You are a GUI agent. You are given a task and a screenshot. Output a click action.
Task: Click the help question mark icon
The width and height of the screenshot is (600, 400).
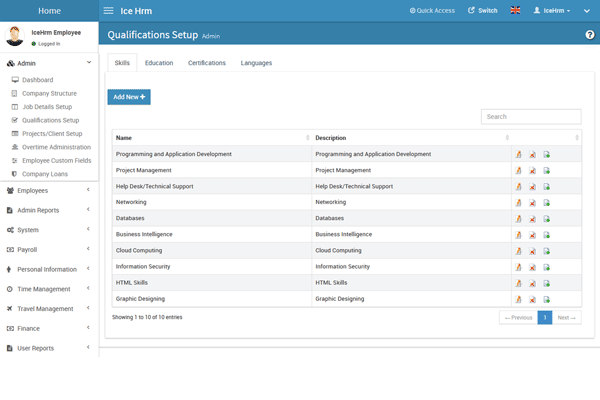589,35
